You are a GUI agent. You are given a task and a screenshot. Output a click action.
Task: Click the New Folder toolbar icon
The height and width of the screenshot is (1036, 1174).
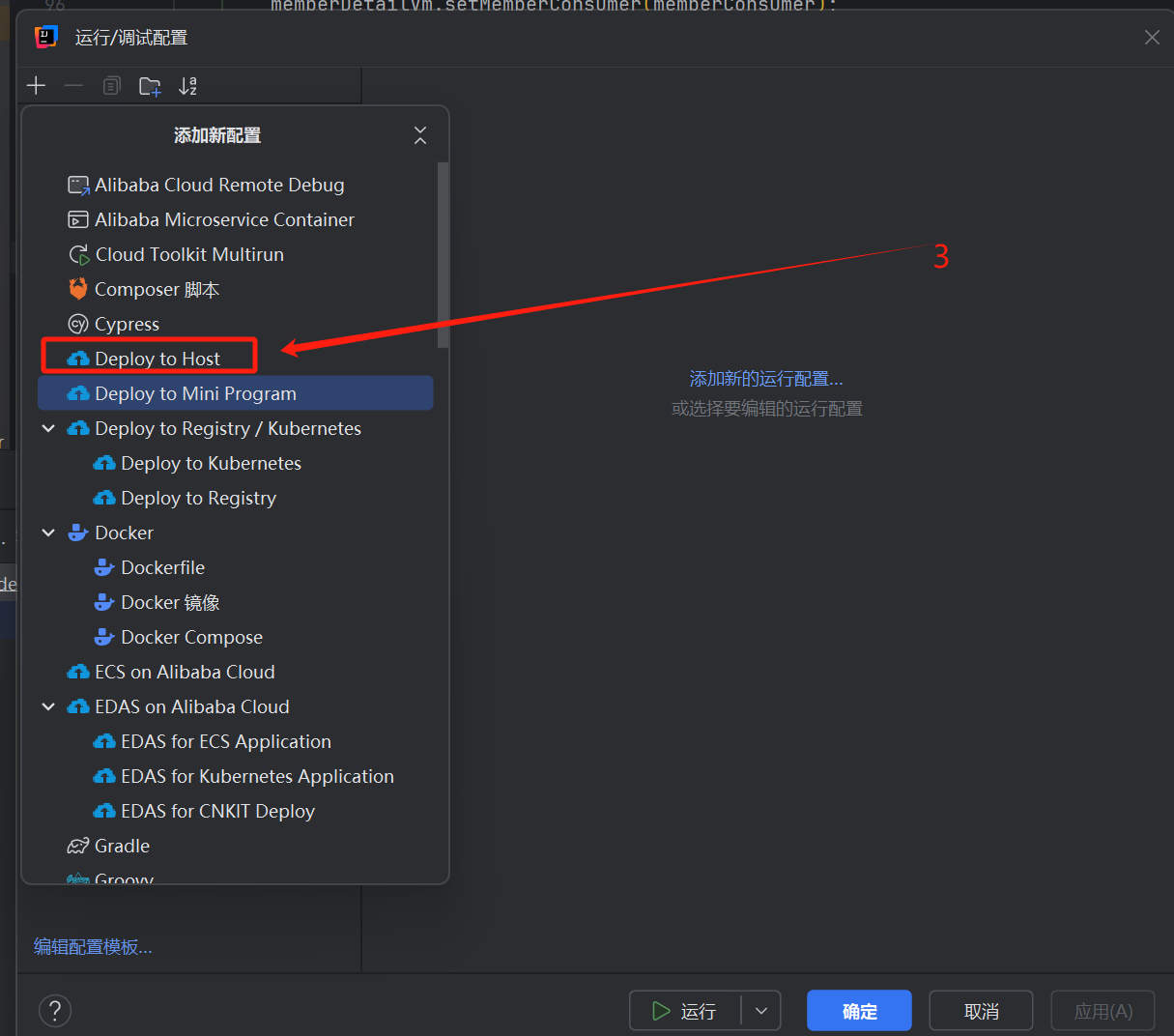pos(150,87)
